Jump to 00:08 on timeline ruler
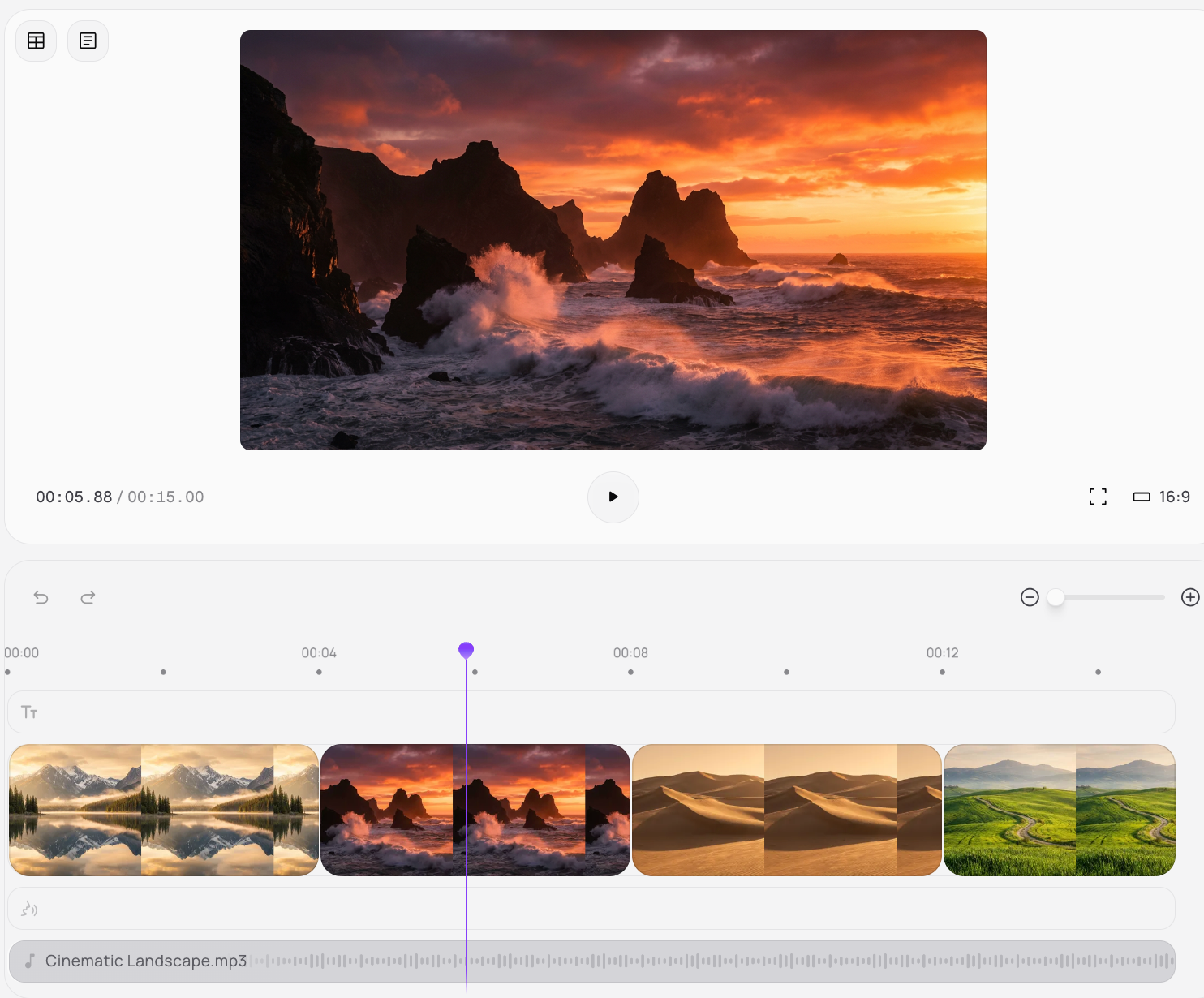This screenshot has width=1204, height=998. (630, 654)
